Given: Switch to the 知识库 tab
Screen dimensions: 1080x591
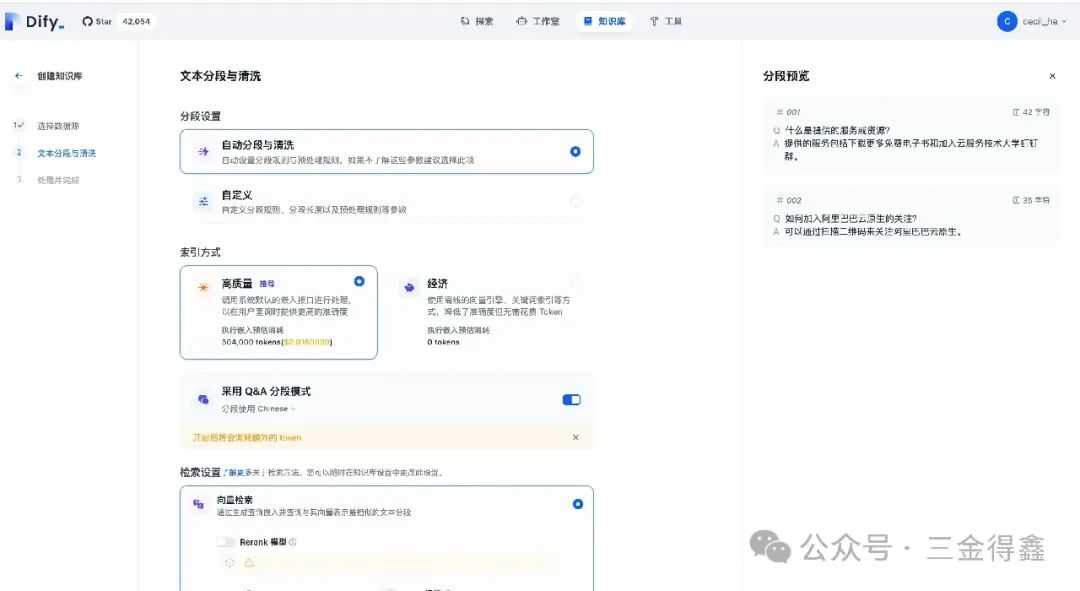Looking at the screenshot, I should [604, 20].
